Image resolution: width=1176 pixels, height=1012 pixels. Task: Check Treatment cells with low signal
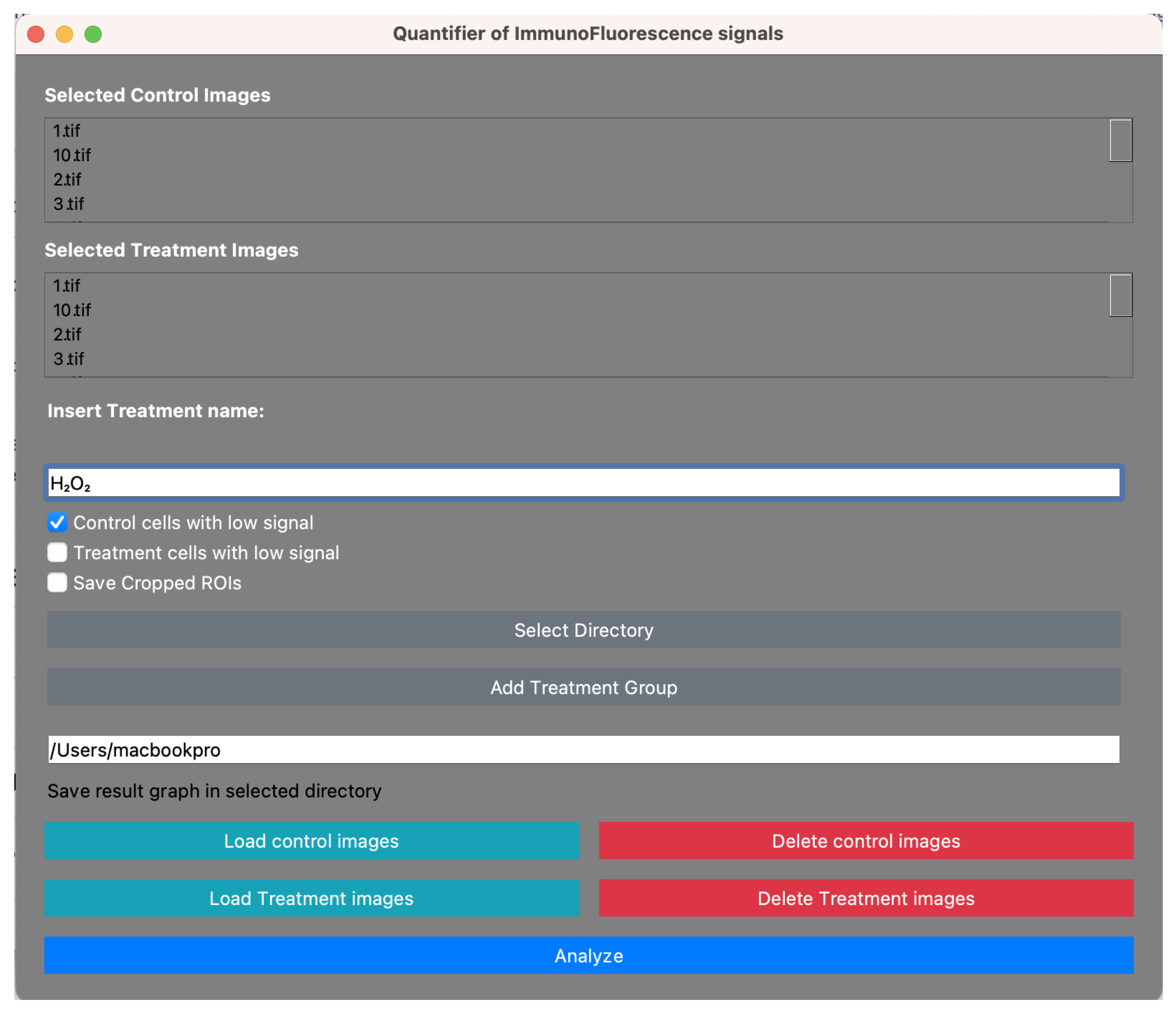pyautogui.click(x=57, y=553)
